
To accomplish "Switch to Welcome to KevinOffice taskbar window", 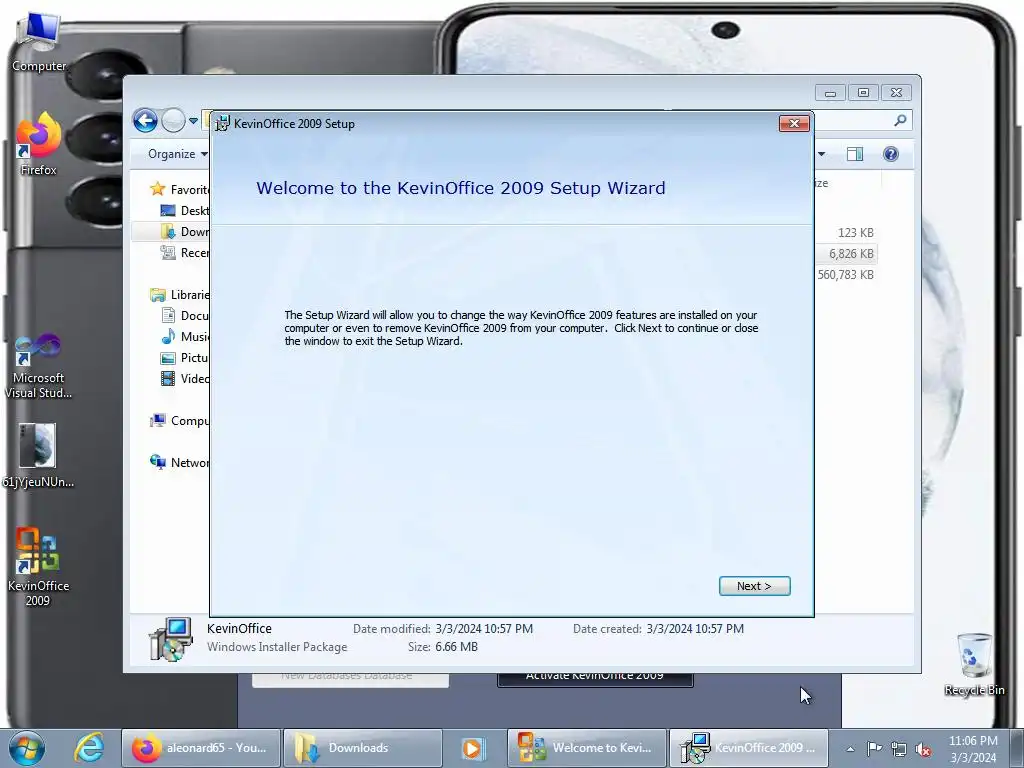I will (x=587, y=748).
